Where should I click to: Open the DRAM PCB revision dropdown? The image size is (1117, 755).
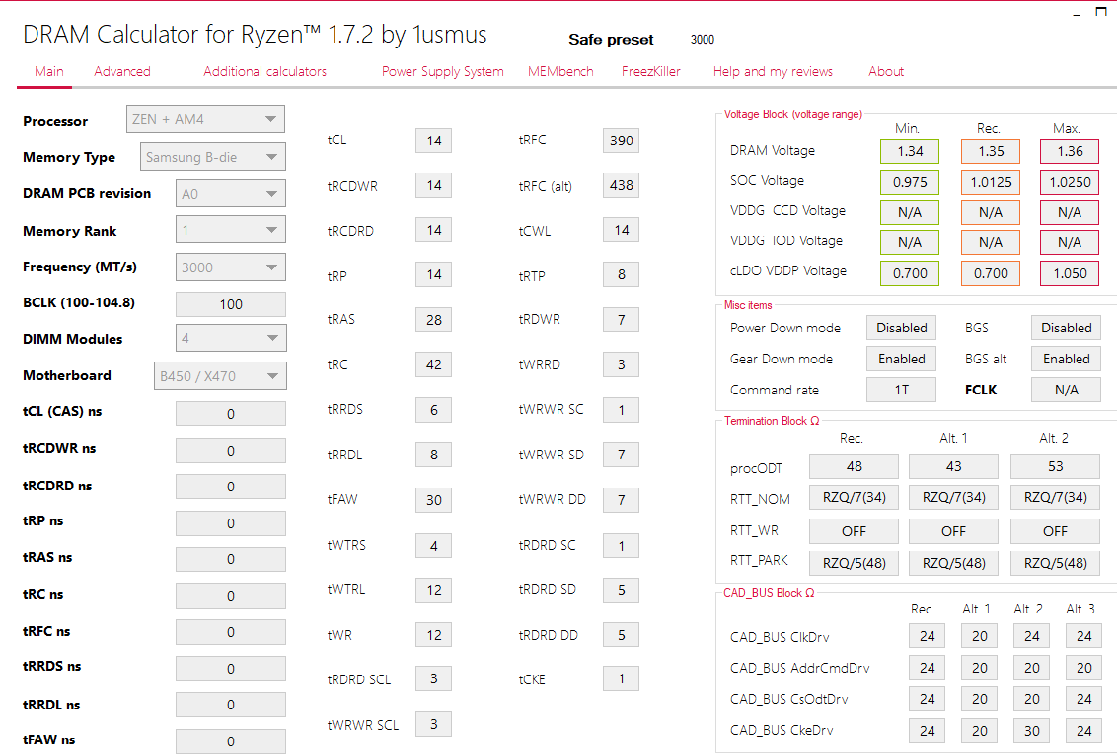coord(231,194)
